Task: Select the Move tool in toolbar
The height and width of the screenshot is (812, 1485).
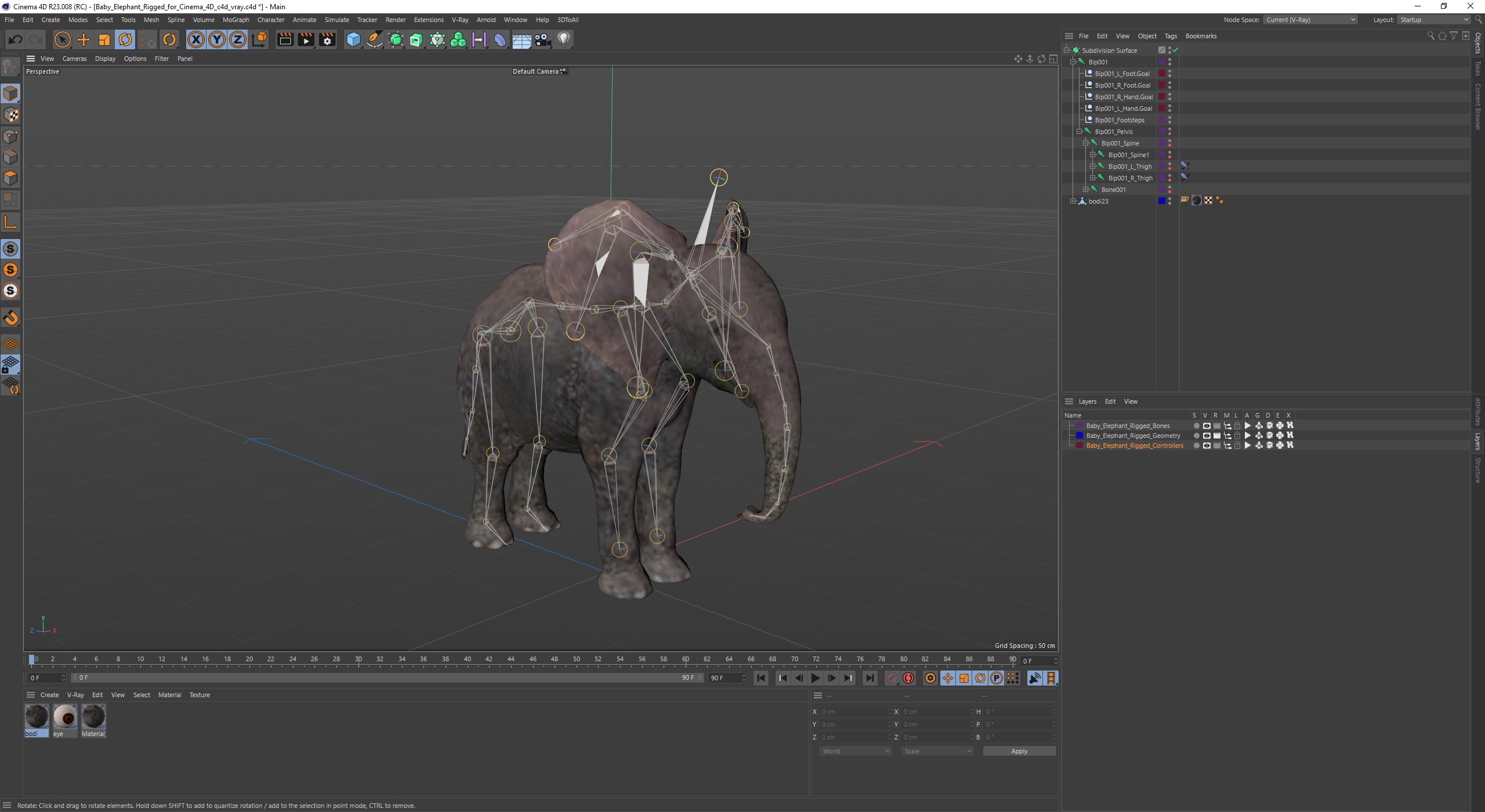Action: [84, 39]
